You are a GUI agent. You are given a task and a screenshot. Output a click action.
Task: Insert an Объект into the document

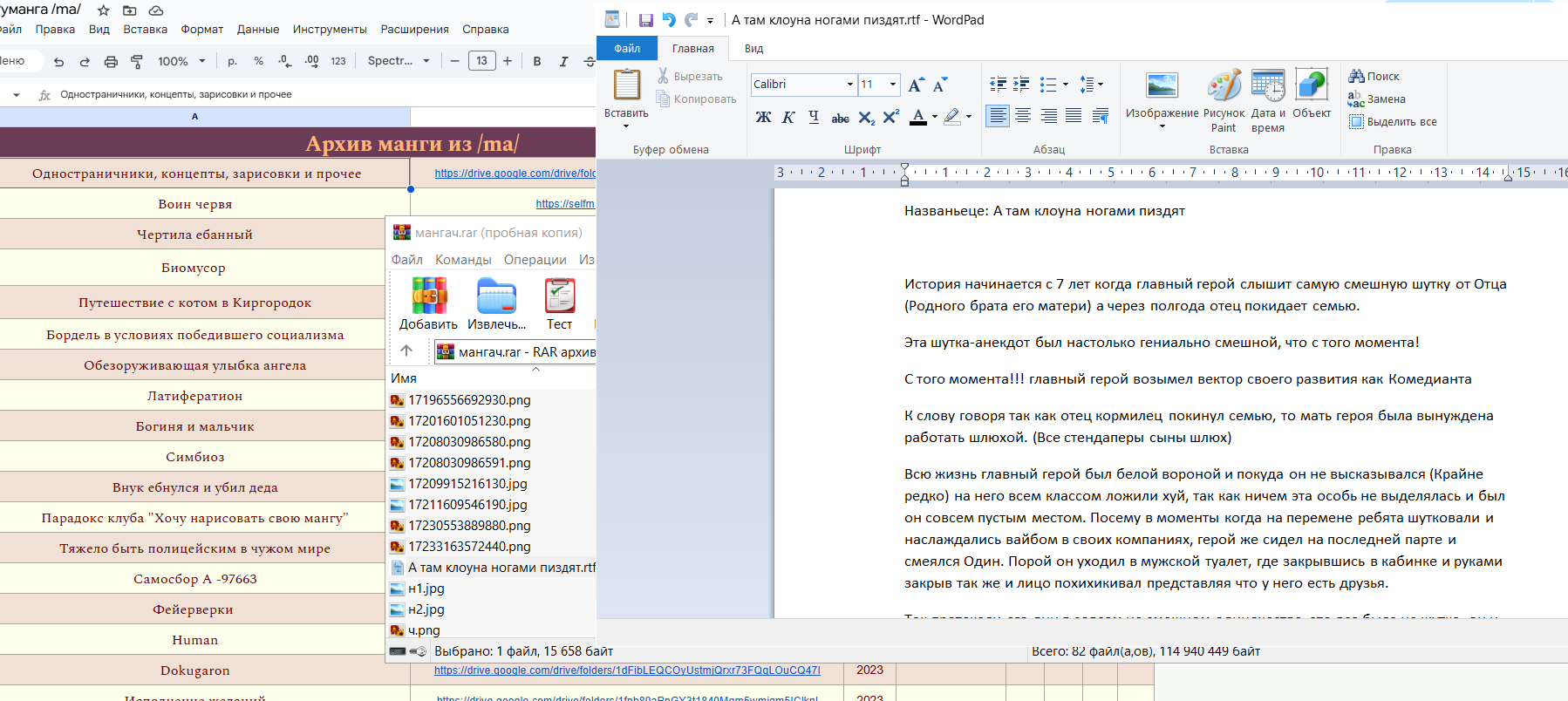(x=1312, y=85)
